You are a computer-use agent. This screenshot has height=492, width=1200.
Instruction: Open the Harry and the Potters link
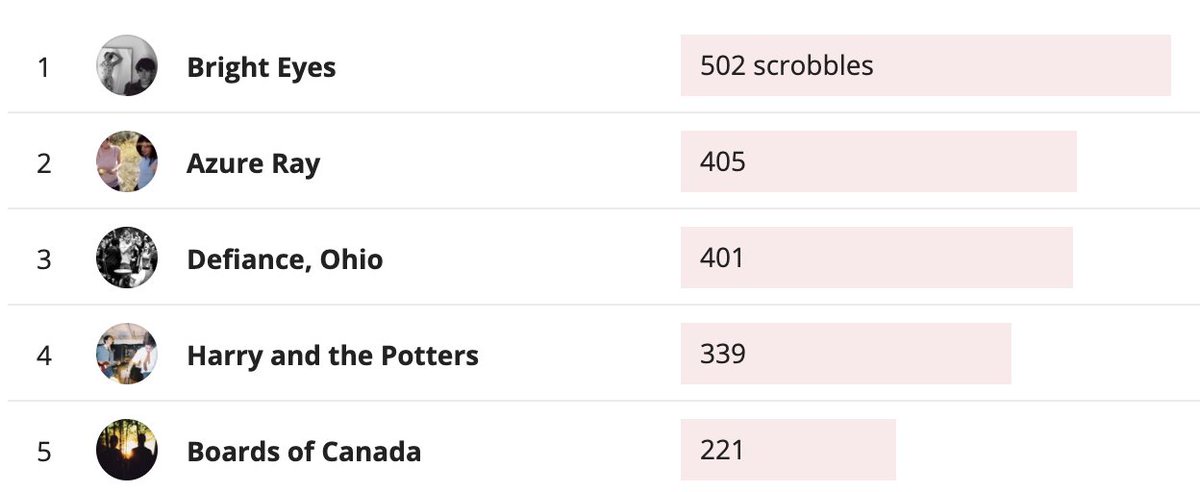332,355
